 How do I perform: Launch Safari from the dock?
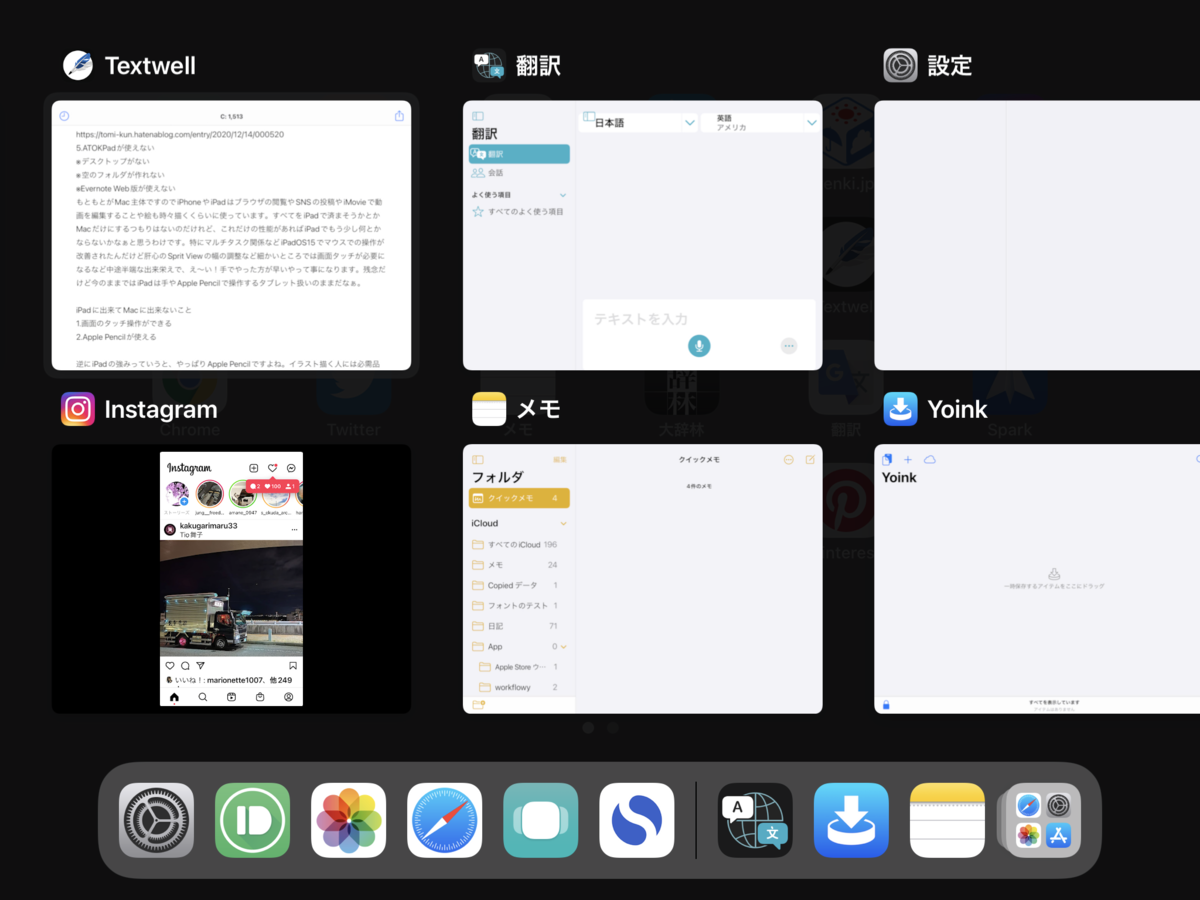point(445,820)
